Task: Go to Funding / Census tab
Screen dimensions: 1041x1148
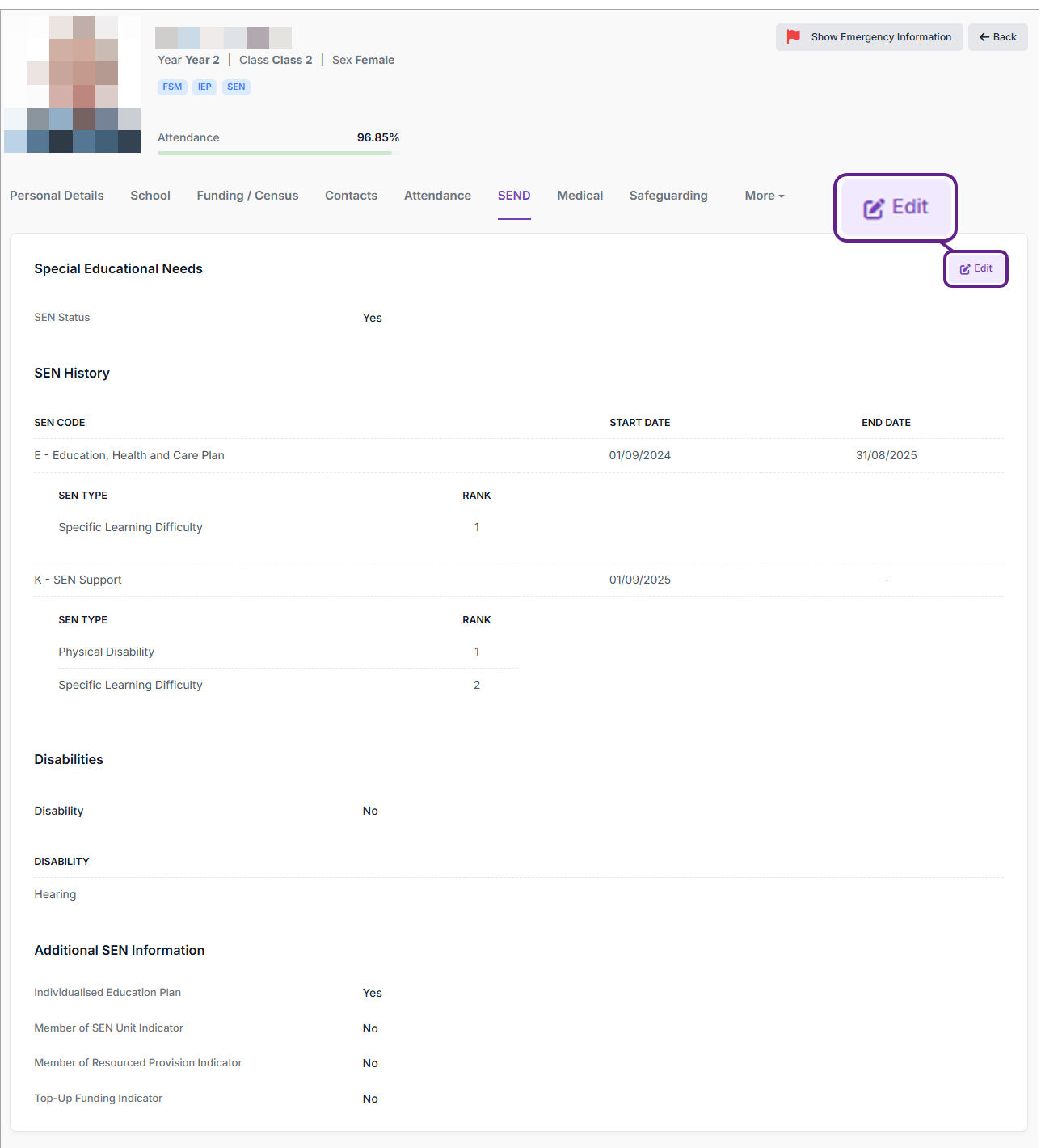Action: [x=247, y=196]
